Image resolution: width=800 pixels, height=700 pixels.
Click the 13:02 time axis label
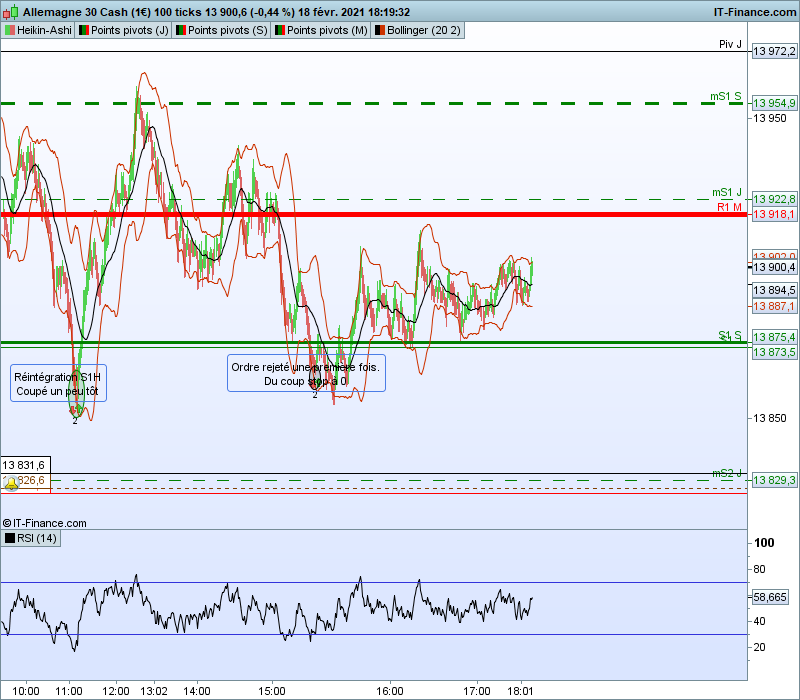click(154, 691)
